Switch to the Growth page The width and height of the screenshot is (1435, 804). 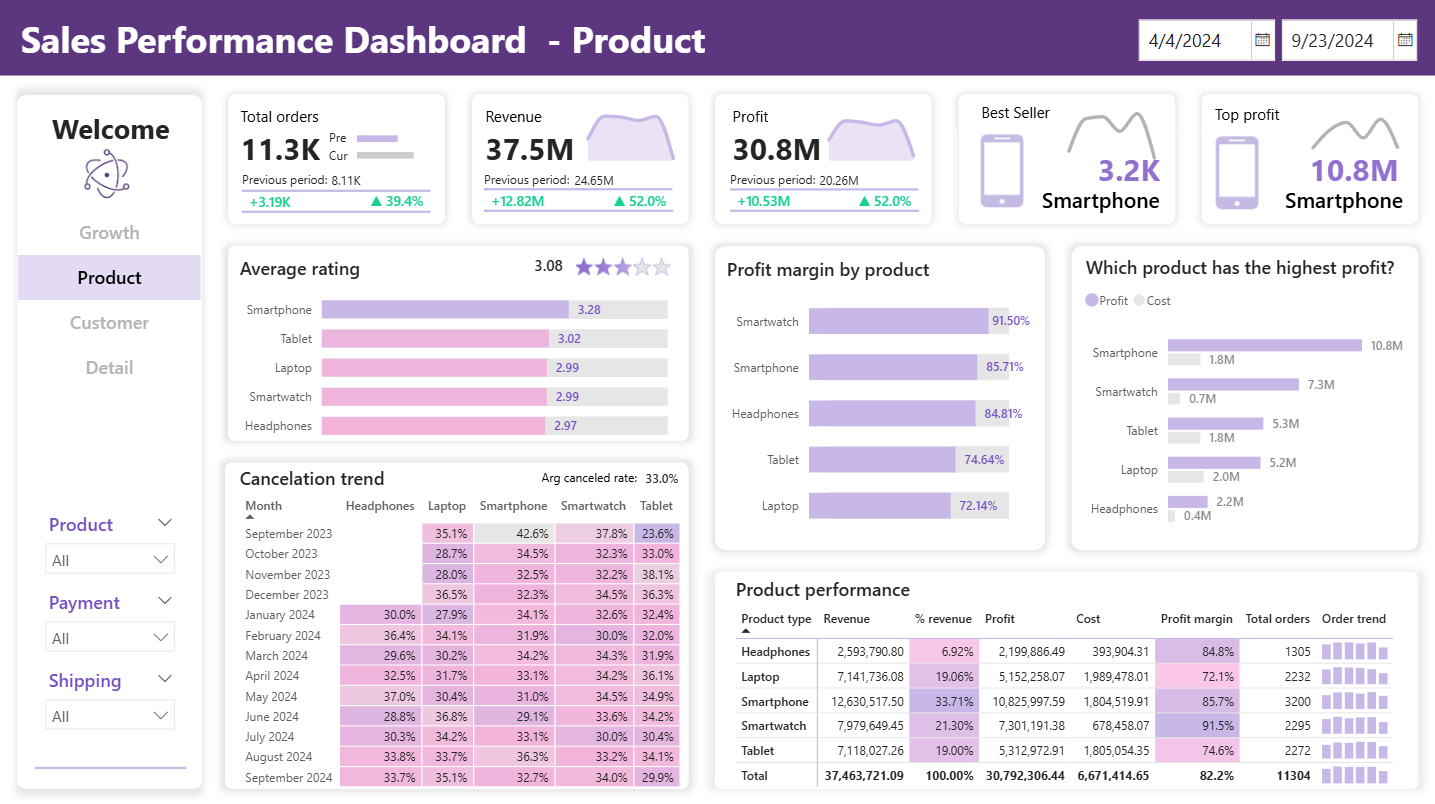[x=109, y=233]
